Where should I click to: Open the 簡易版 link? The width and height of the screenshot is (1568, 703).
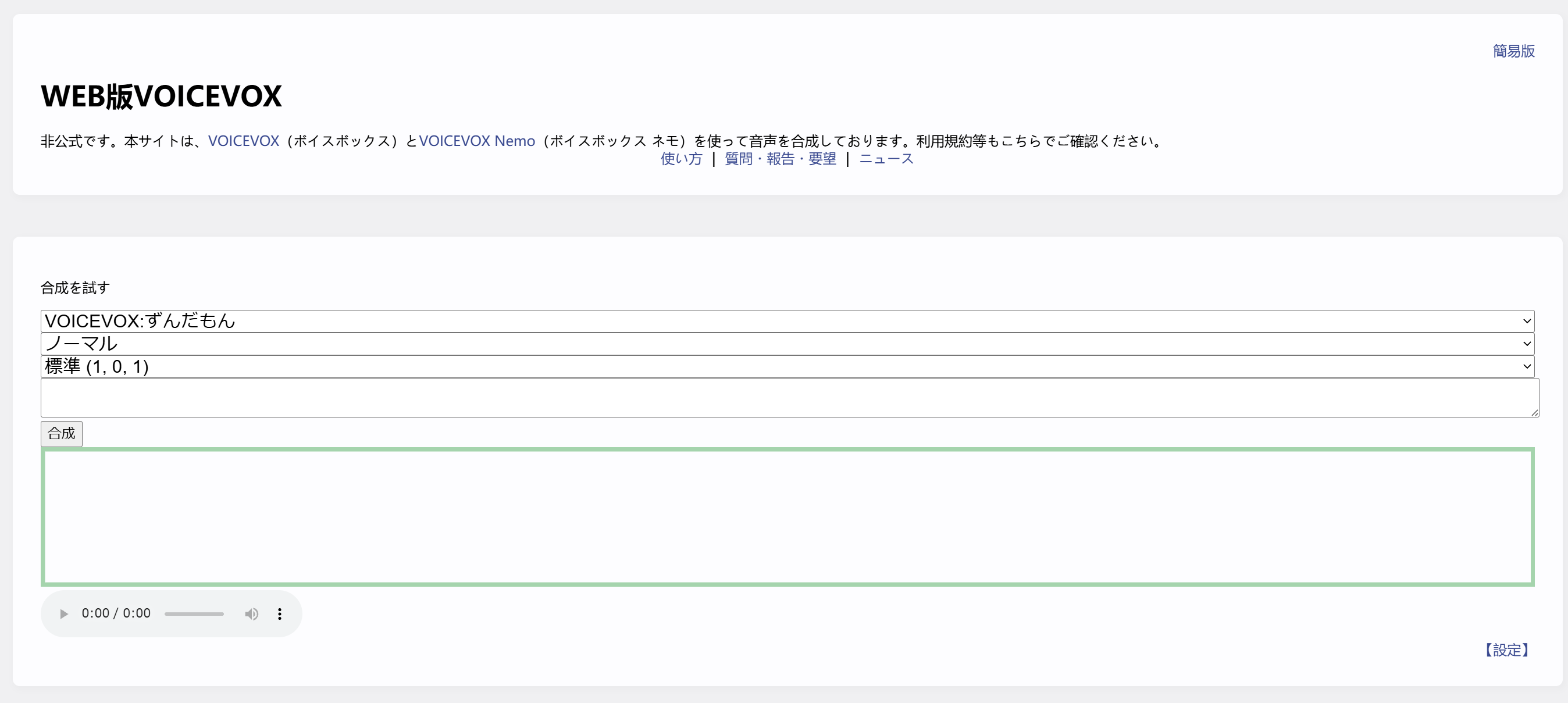click(1513, 51)
